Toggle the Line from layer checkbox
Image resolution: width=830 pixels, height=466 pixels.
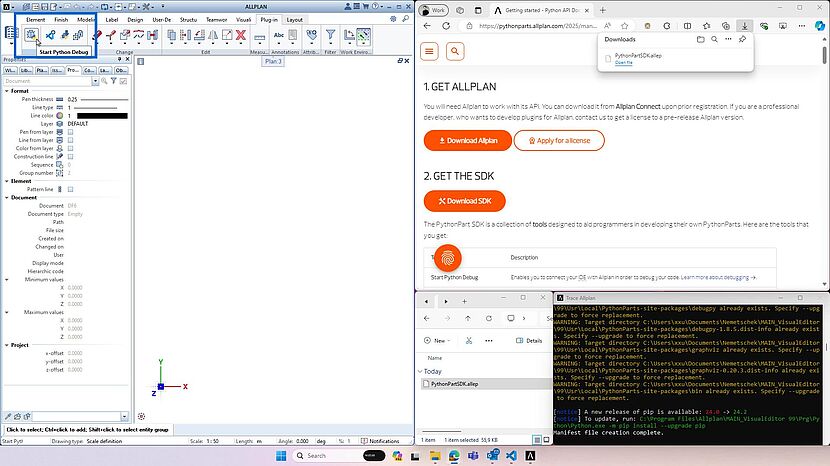point(70,140)
